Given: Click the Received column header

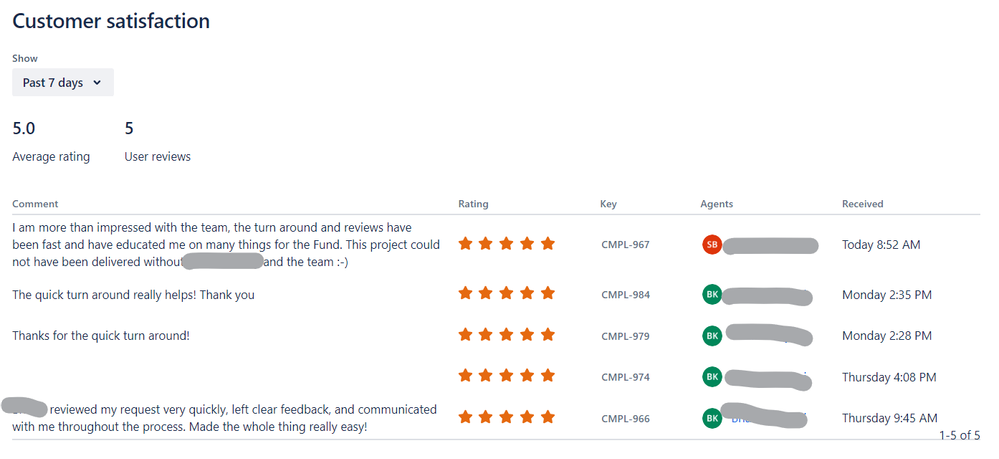Looking at the screenshot, I should (x=863, y=204).
